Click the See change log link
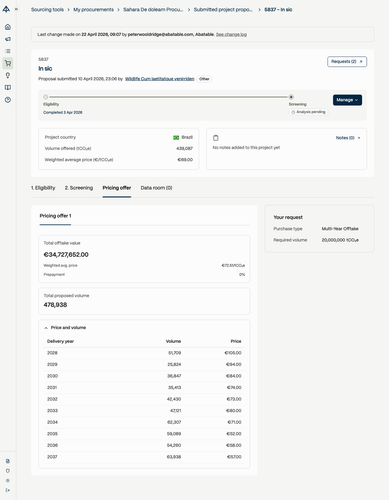This screenshot has height=500, width=389. (231, 34)
